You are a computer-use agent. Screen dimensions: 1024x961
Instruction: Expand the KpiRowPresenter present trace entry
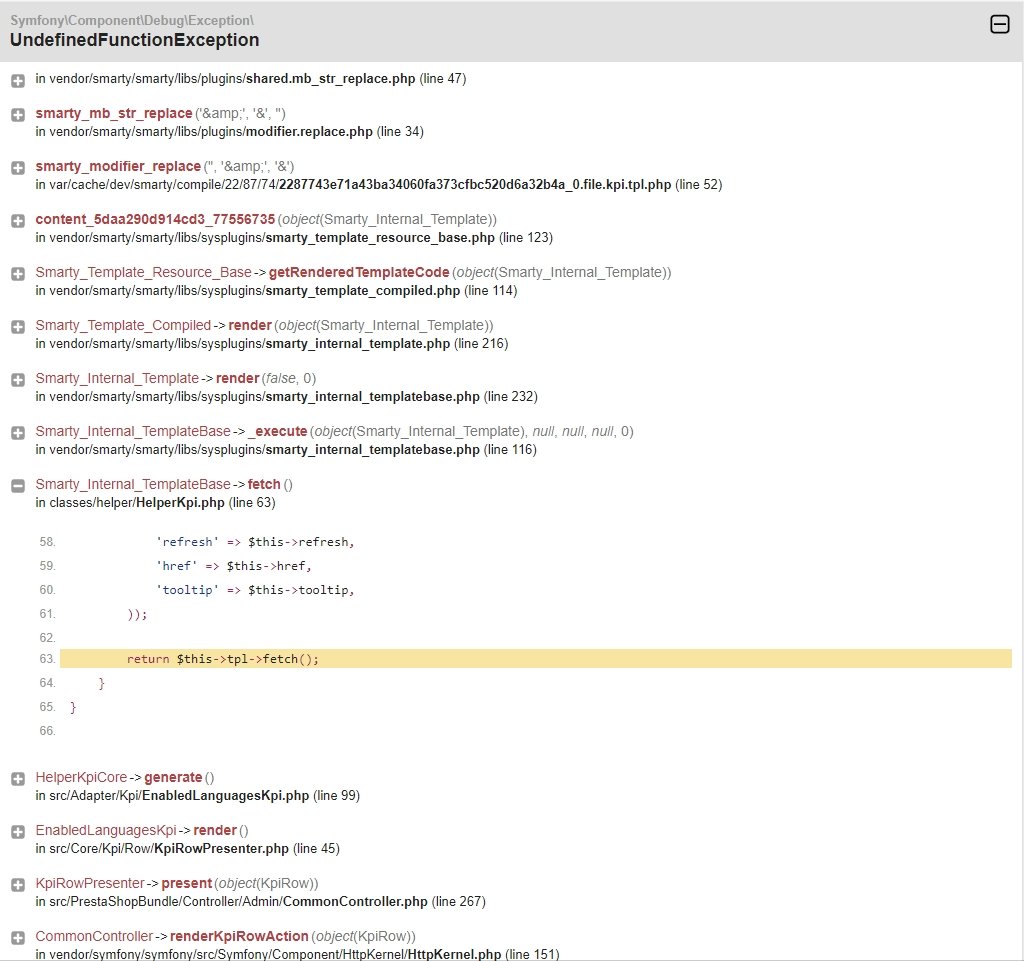[x=18, y=885]
